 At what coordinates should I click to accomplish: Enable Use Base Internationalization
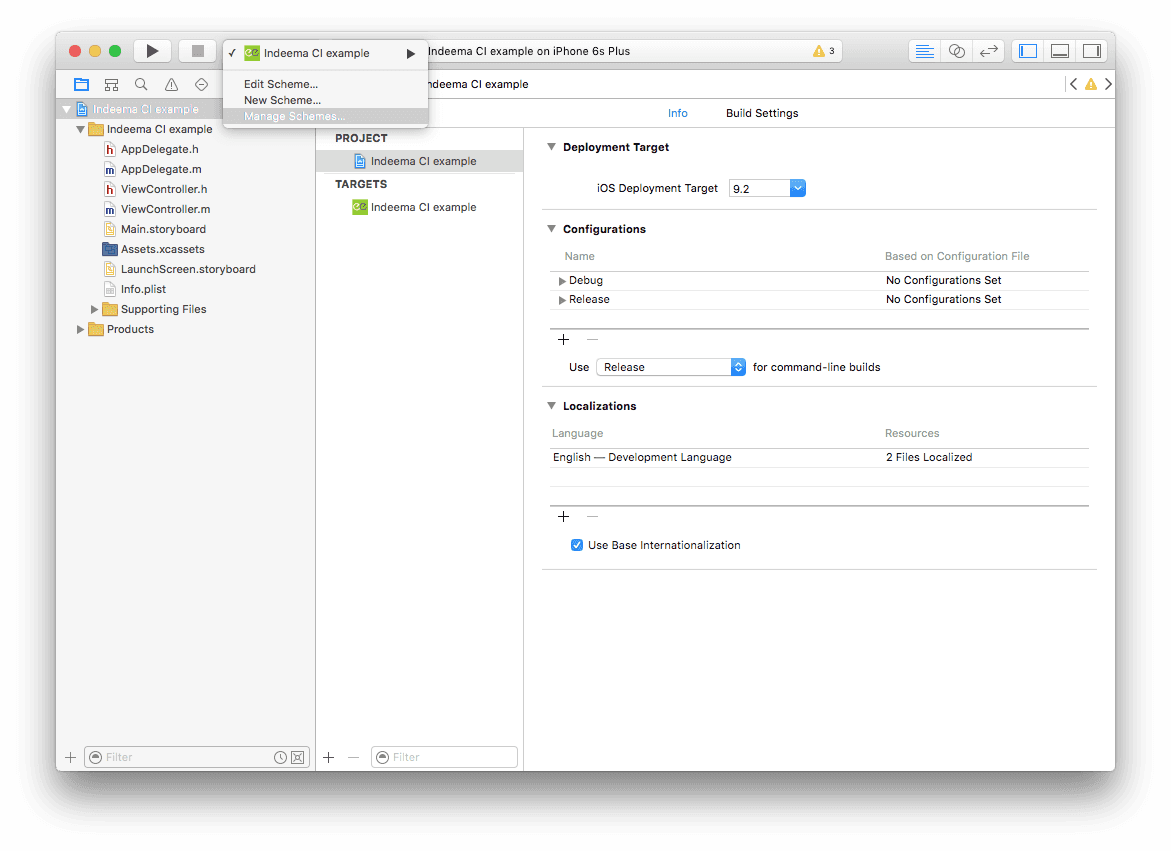pos(577,545)
